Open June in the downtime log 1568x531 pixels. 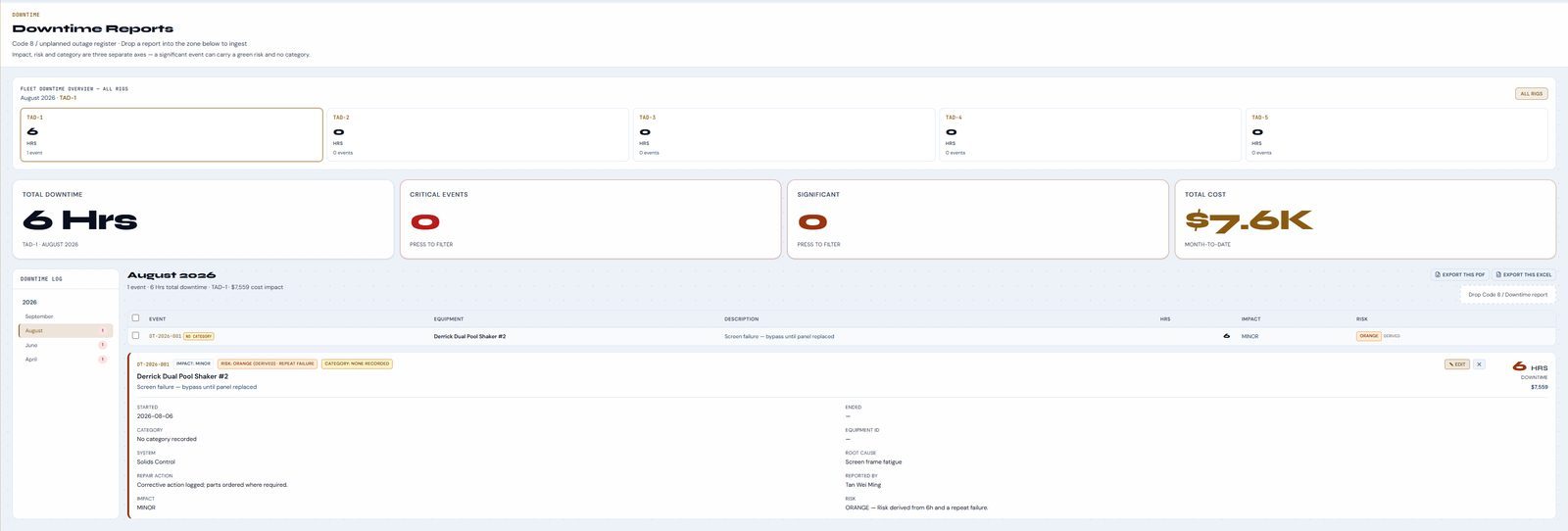coord(65,345)
